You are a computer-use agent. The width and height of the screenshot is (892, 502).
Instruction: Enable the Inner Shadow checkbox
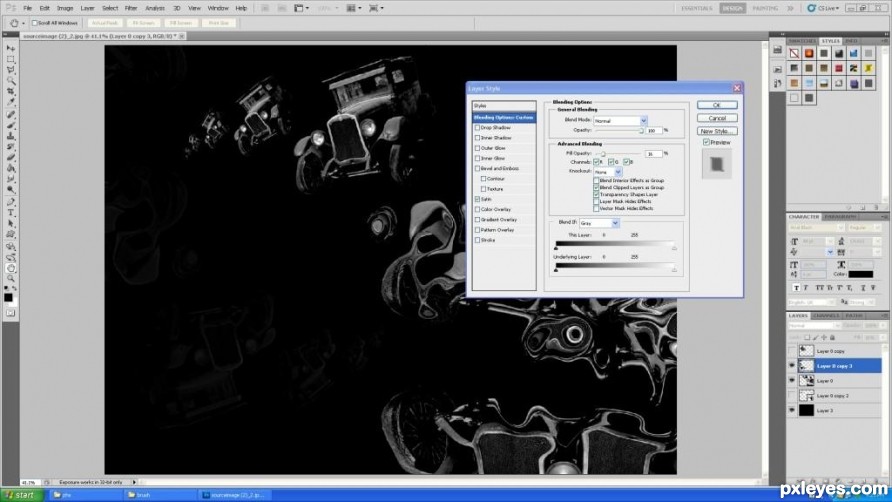(477, 138)
